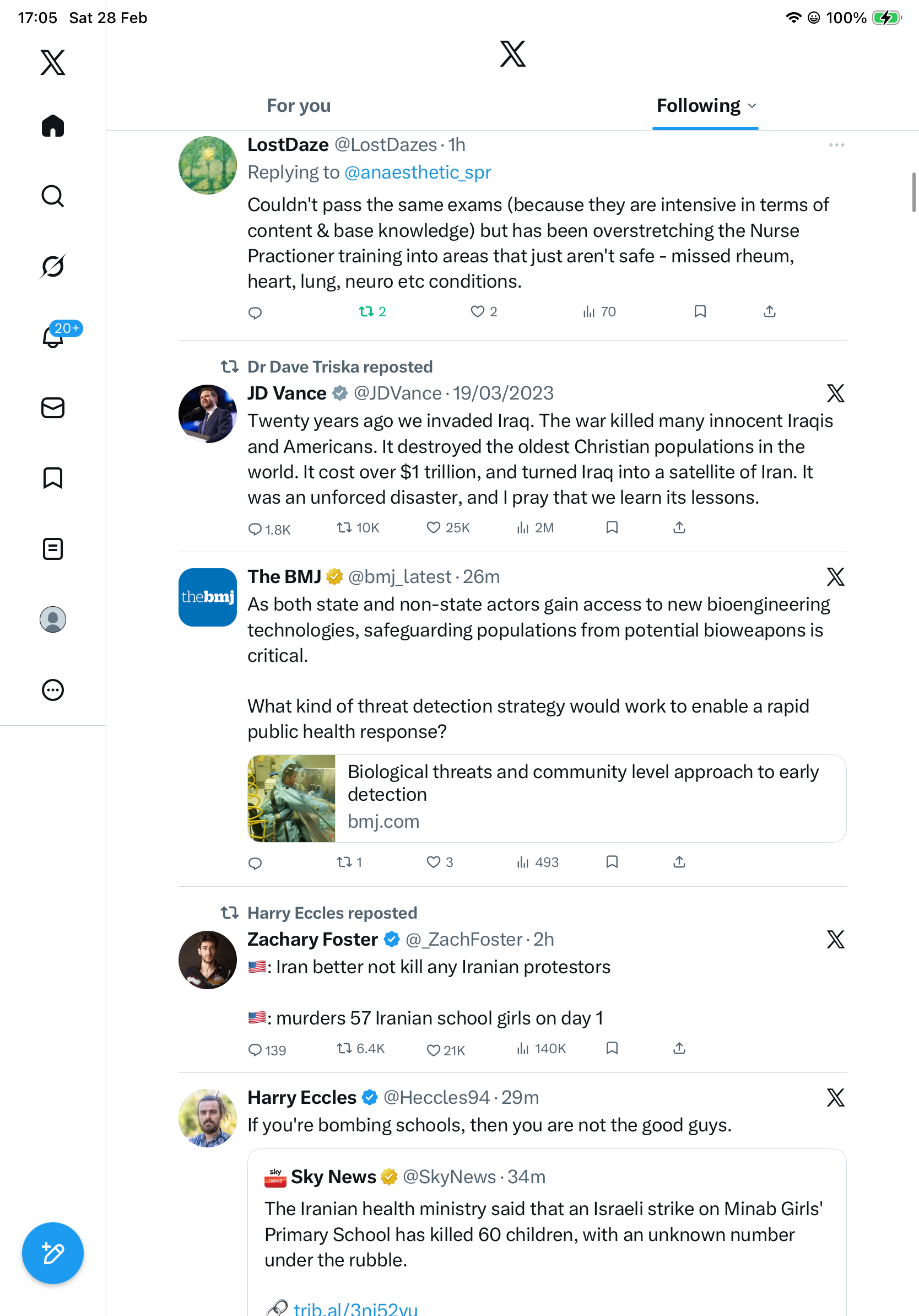Open the Search icon in sidebar
This screenshot has height=1316, width=919.
pos(53,196)
